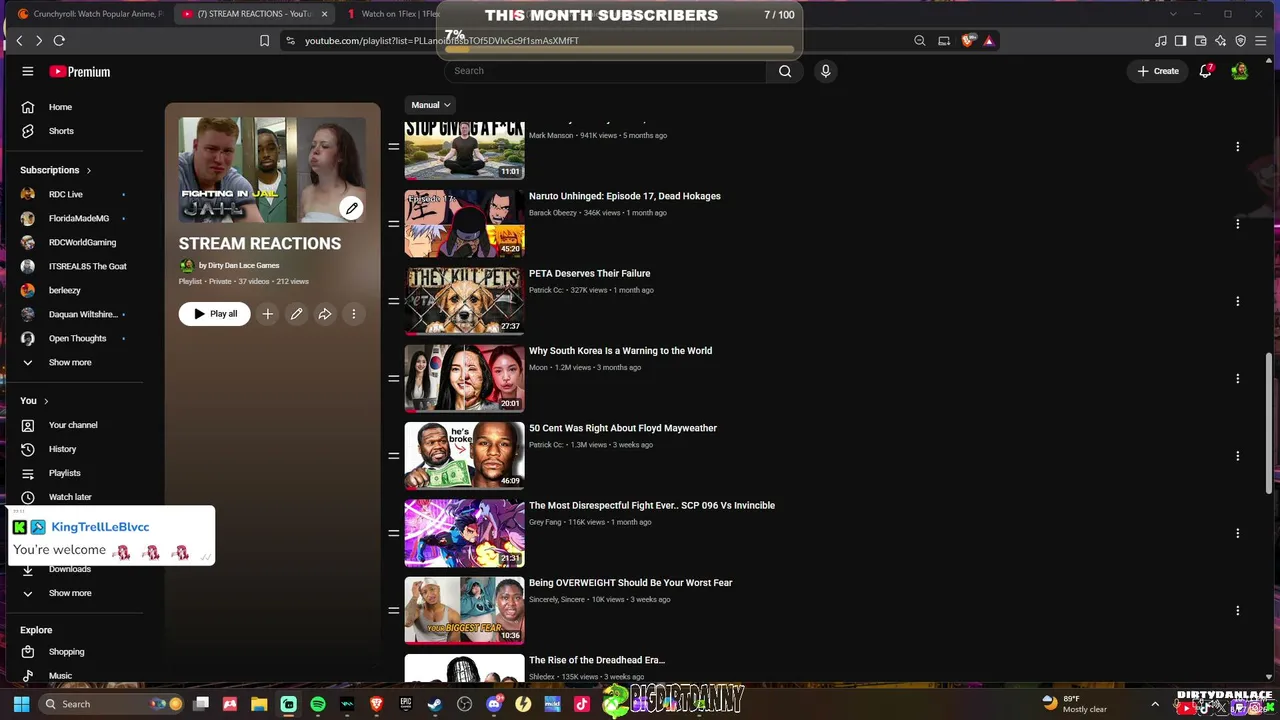1280x720 pixels.
Task: Open Brave Leo AI sparkle icon
Action: (x=1221, y=41)
